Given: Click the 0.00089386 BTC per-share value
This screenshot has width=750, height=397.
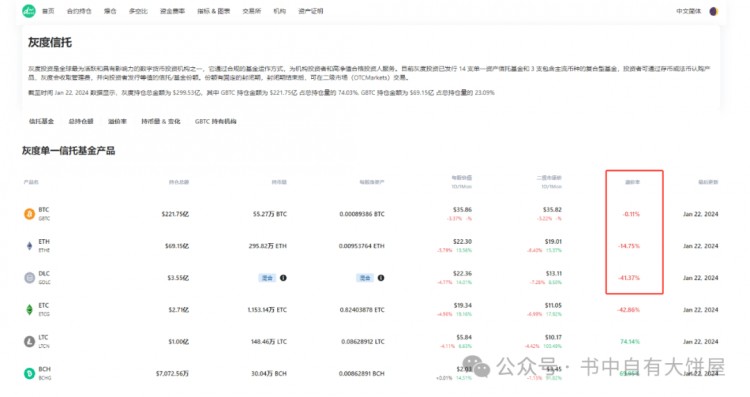Looking at the screenshot, I should (362, 214).
